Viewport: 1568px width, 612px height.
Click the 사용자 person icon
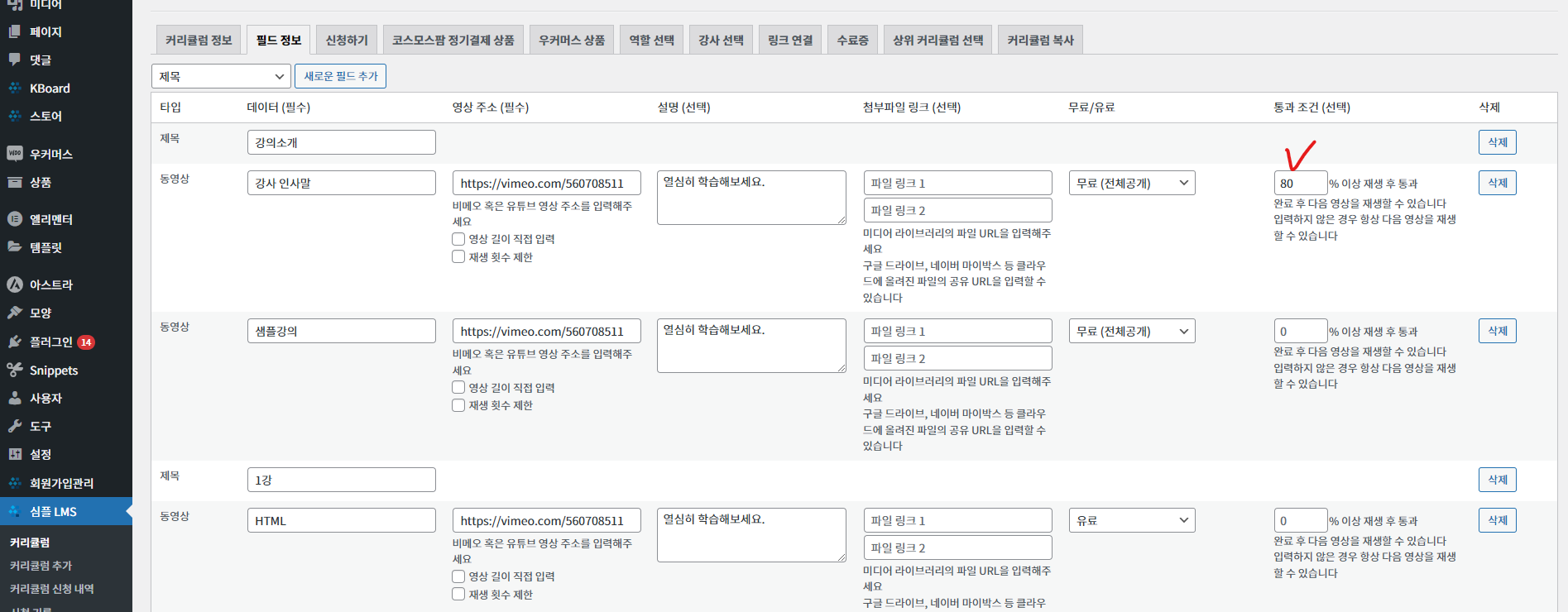point(15,398)
